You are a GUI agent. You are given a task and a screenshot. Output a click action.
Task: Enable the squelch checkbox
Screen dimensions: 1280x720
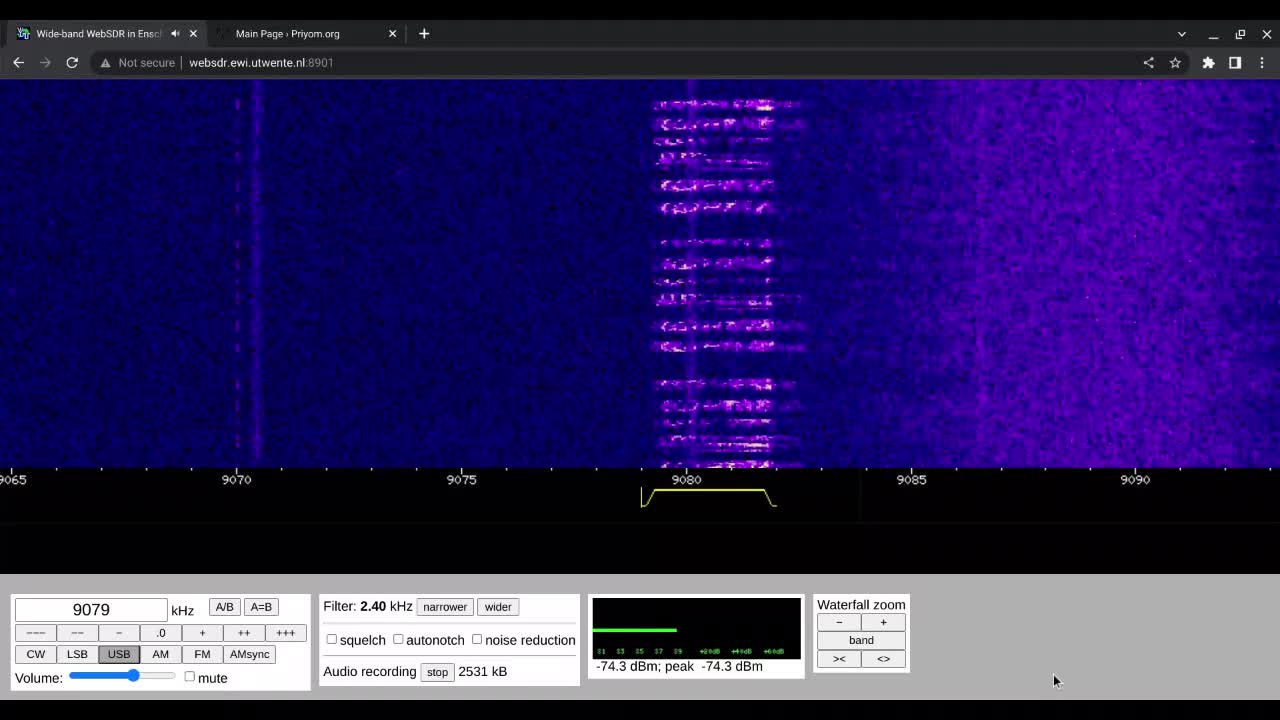pos(332,639)
